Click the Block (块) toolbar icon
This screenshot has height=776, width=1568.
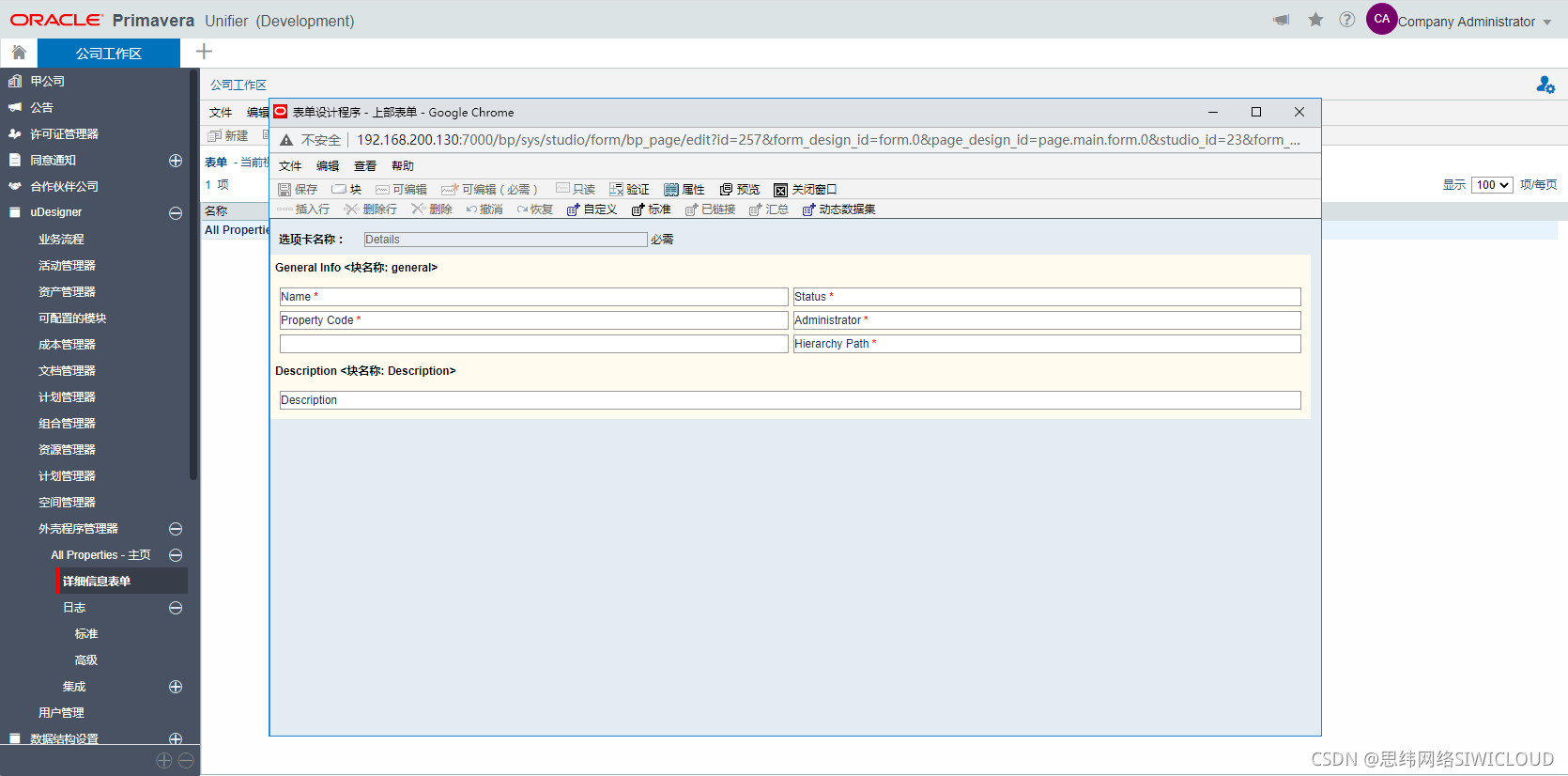(339, 190)
